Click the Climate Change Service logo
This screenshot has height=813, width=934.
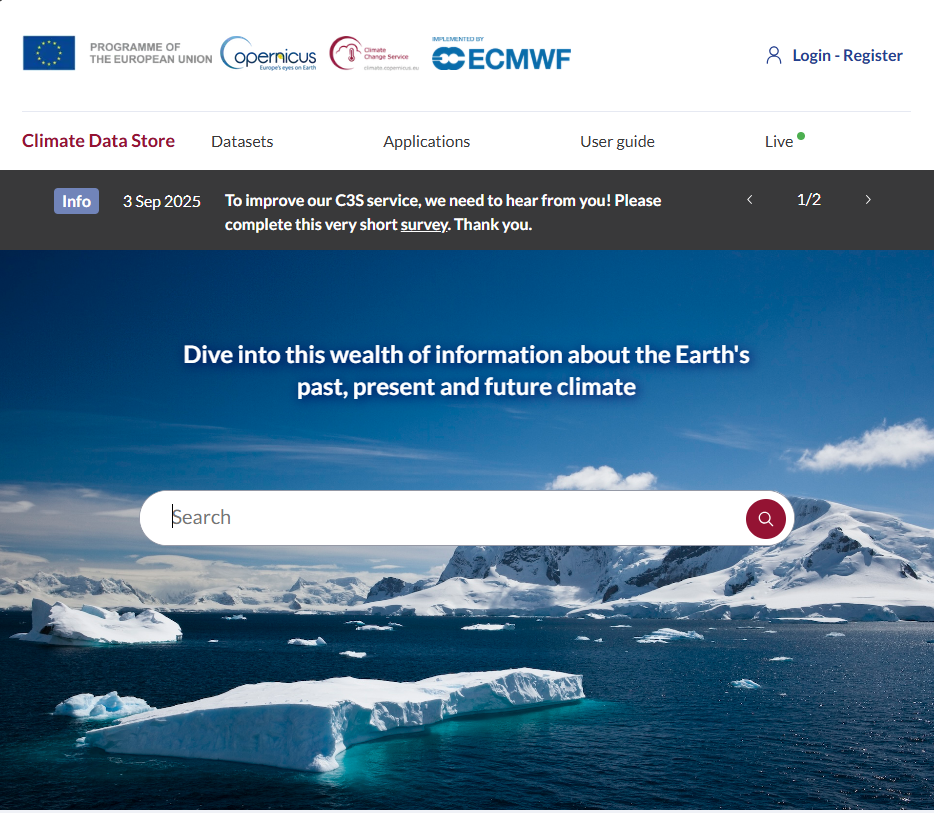tap(369, 54)
